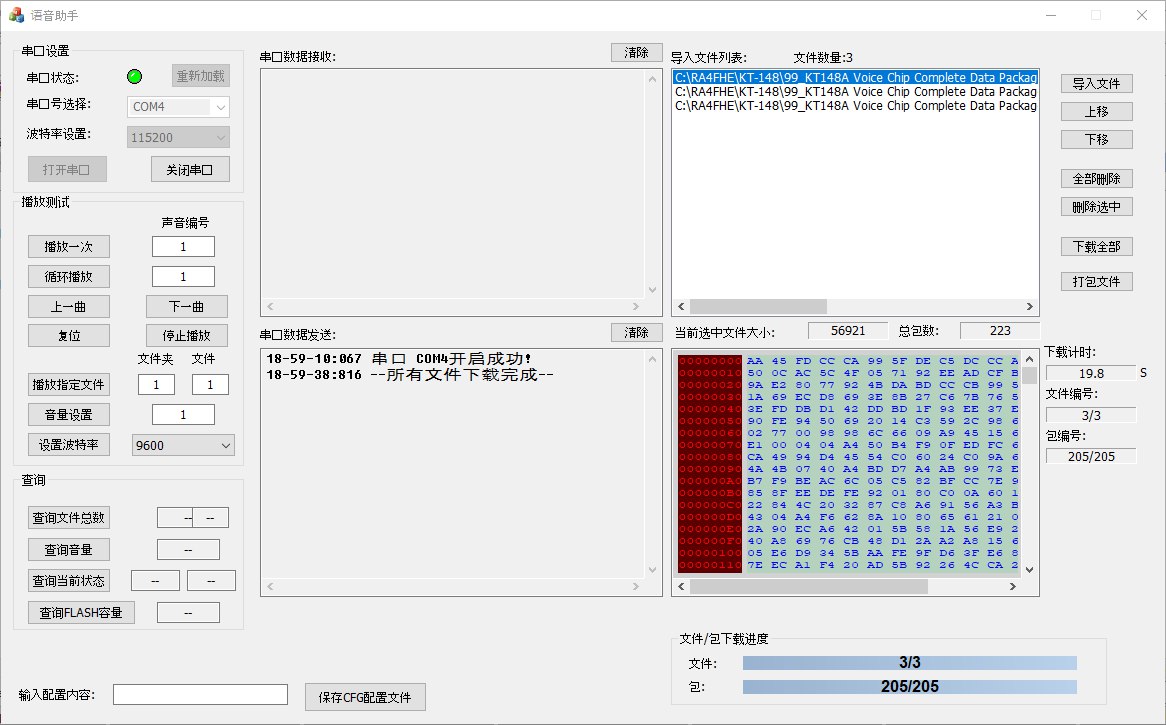Expand the 9600 baud rate combo box
1166x725 pixels.
click(x=183, y=445)
